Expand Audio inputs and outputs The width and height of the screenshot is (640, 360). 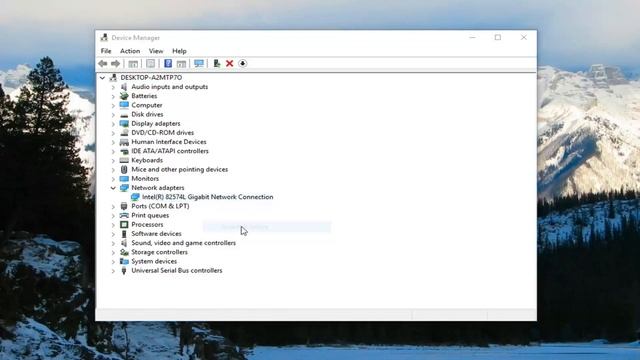coord(113,87)
